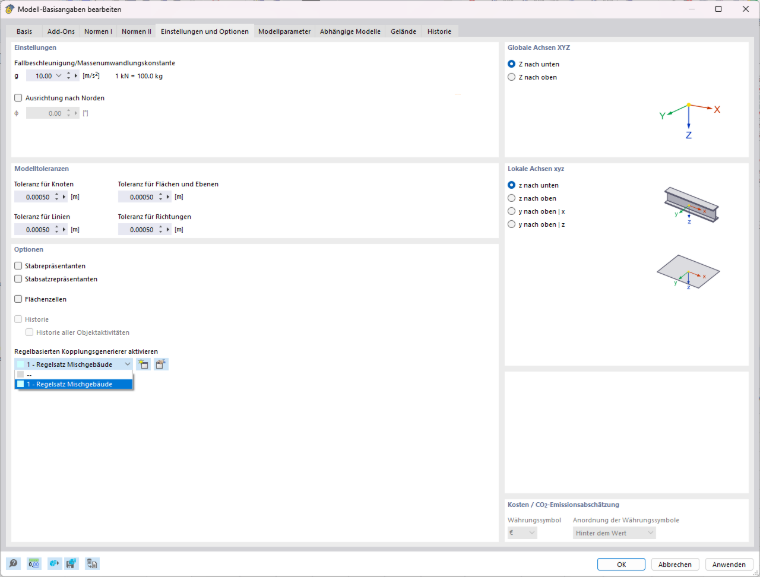Choose highlighted '1 - Regelsatz Mischgebäude' option
Image resolution: width=760 pixels, height=577 pixels.
74,384
